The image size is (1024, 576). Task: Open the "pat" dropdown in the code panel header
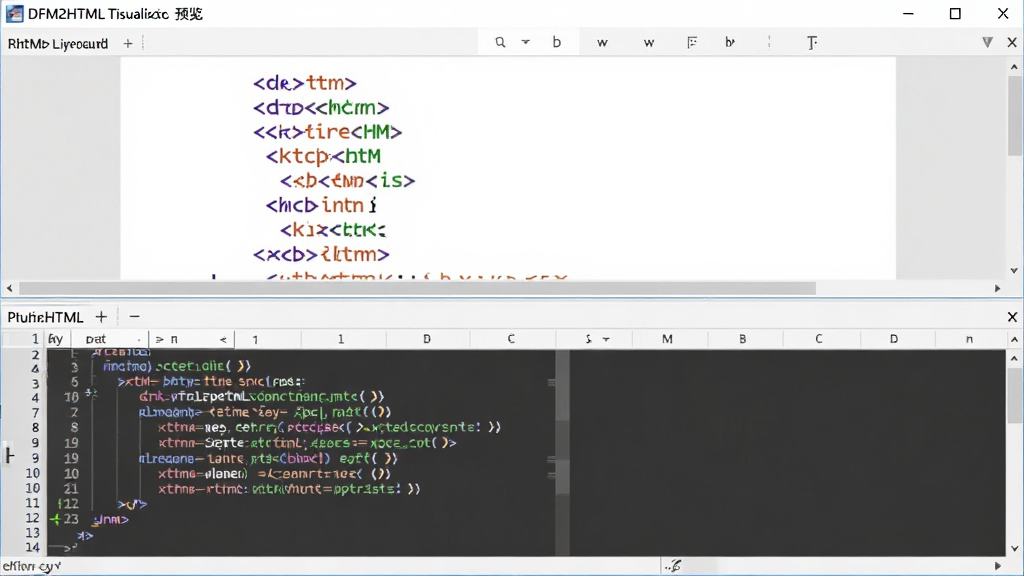click(x=110, y=339)
